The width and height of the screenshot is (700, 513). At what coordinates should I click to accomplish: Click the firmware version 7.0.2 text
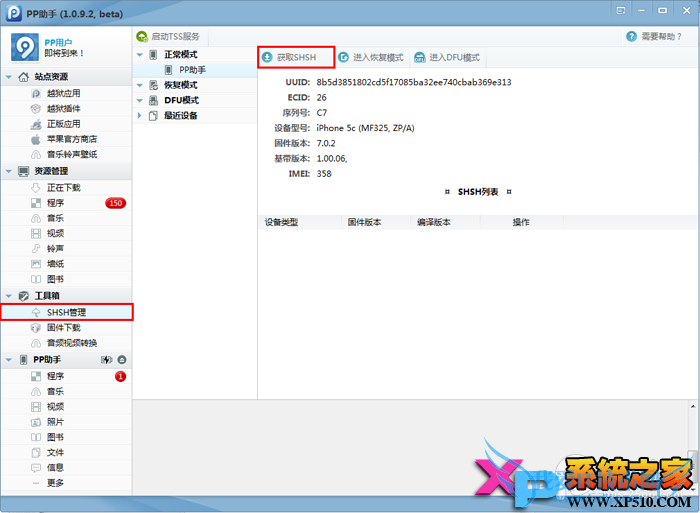tap(326, 143)
